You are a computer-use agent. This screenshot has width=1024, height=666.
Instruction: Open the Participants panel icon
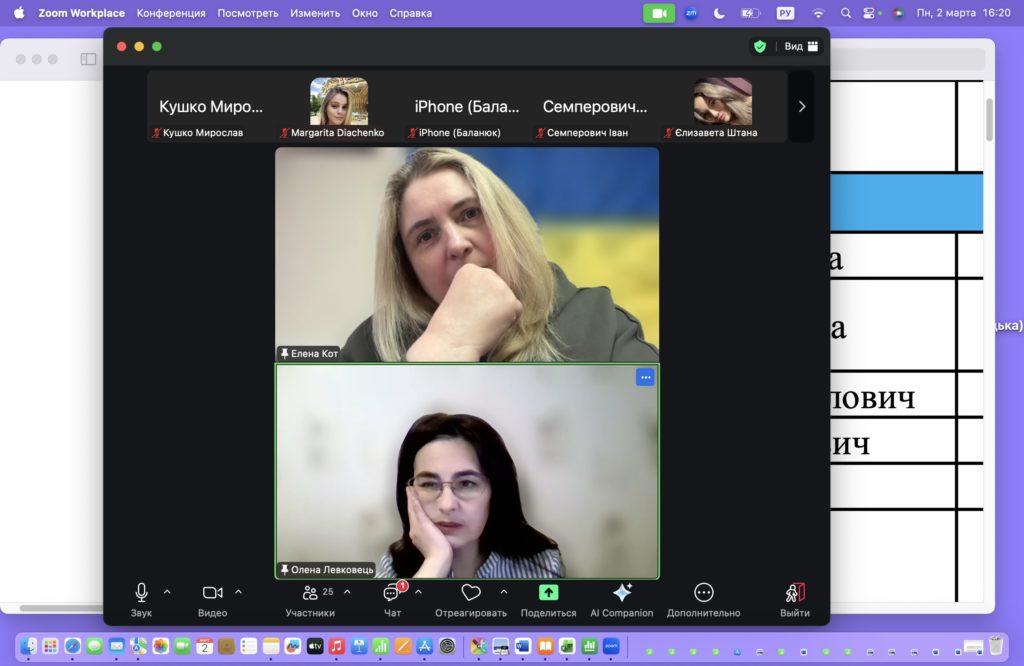310,593
